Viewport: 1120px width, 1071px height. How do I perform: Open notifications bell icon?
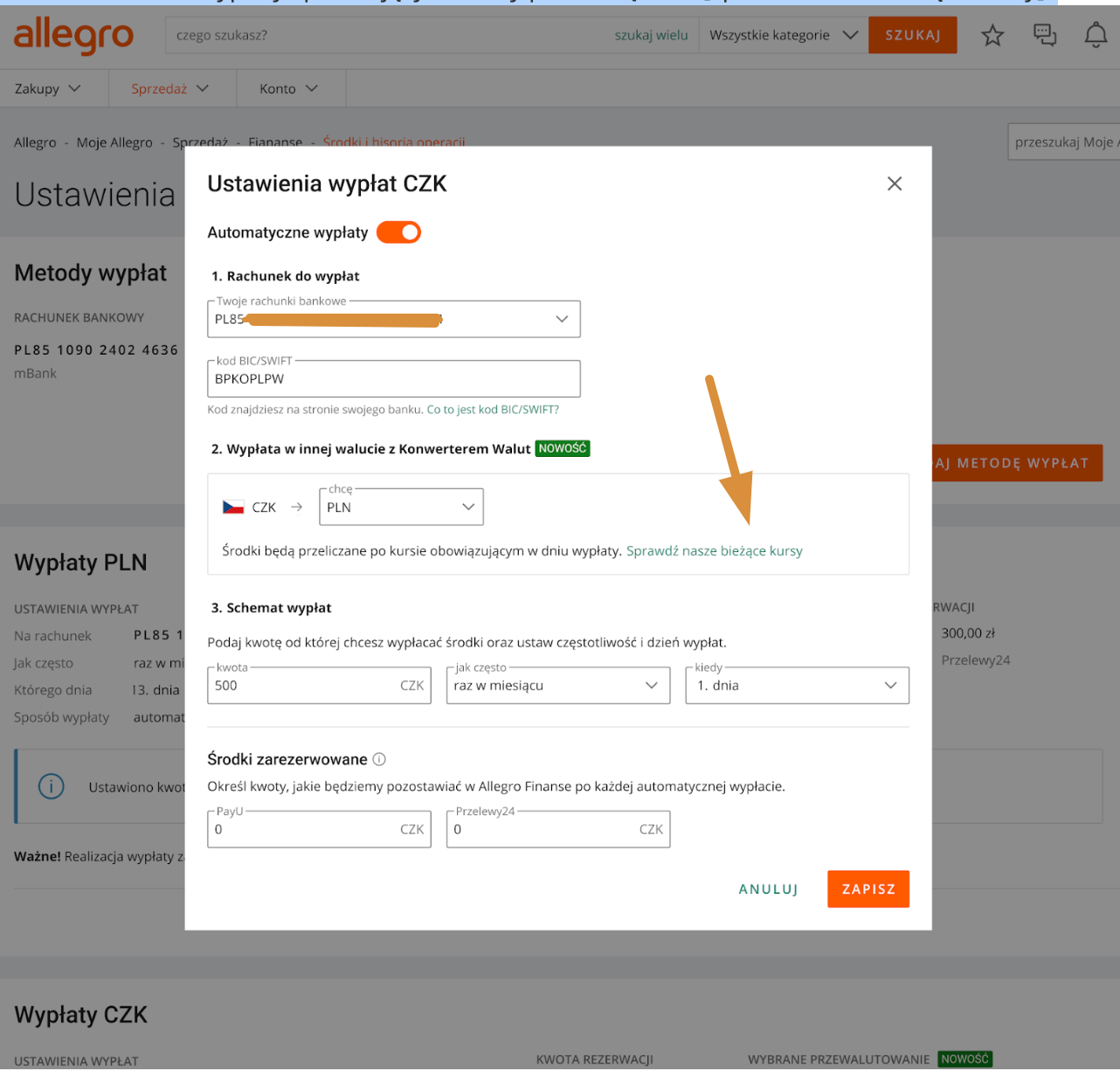[1096, 36]
